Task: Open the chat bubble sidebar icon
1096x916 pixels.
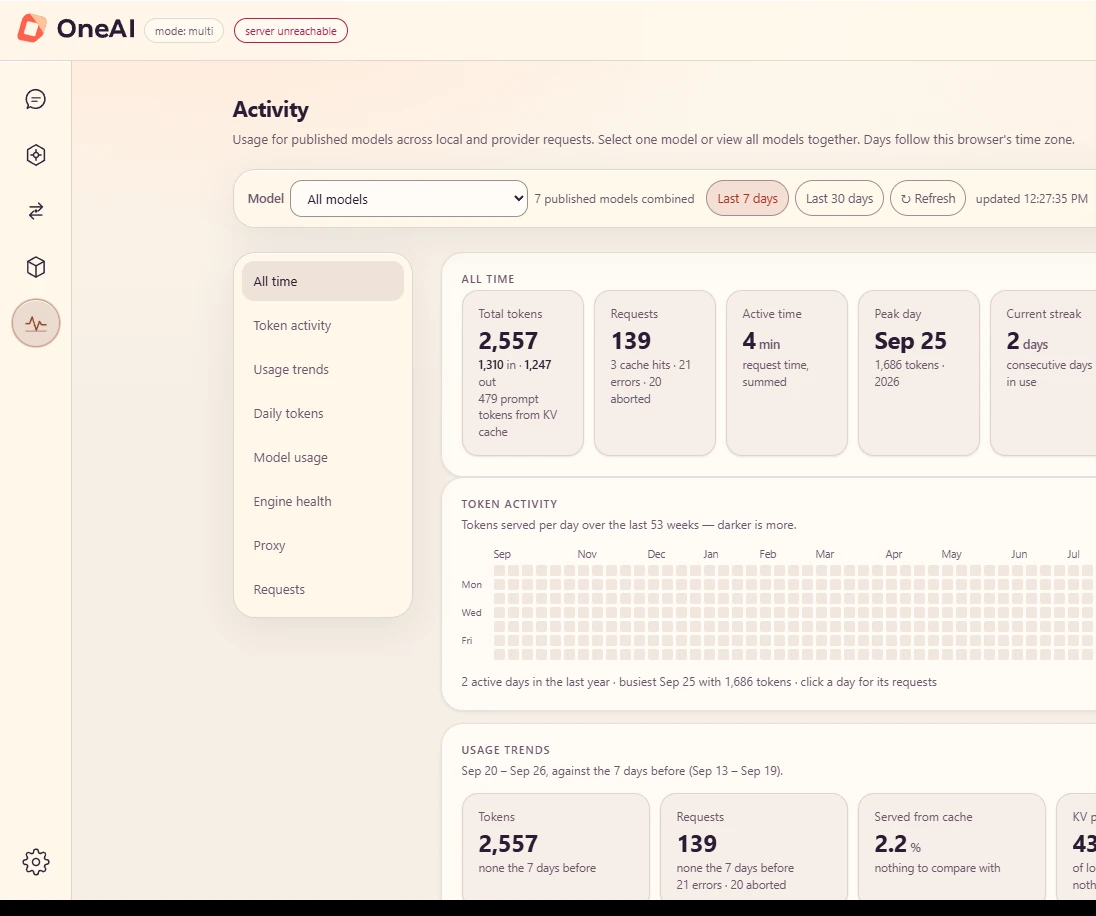Action: pyautogui.click(x=36, y=99)
